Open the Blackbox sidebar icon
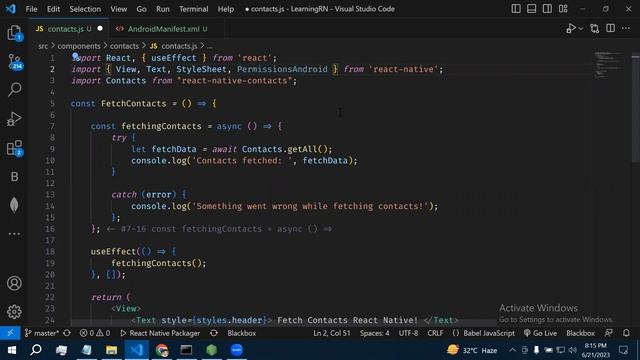 (14, 176)
